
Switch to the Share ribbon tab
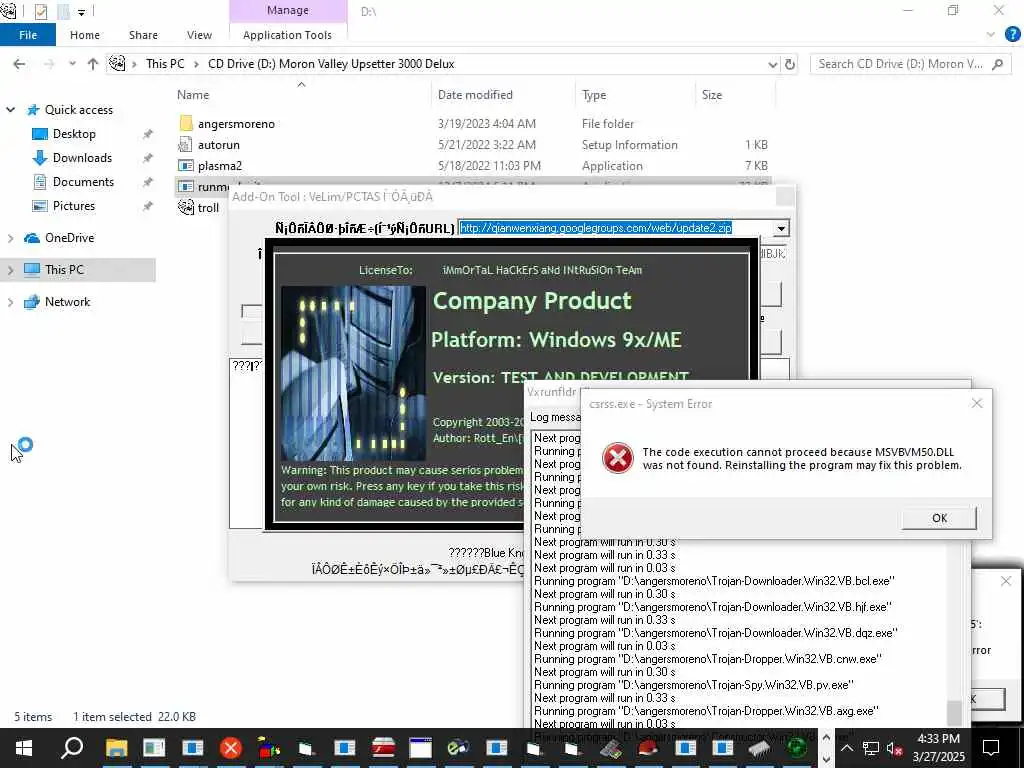[x=143, y=35]
